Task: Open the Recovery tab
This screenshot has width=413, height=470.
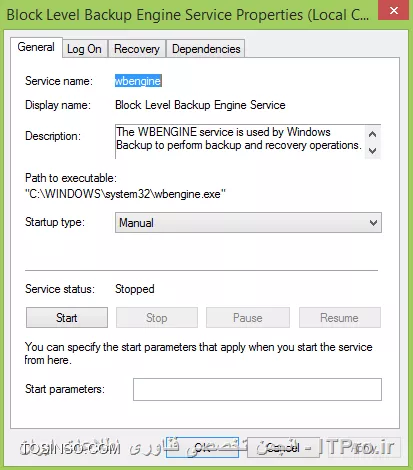Action: (x=137, y=49)
